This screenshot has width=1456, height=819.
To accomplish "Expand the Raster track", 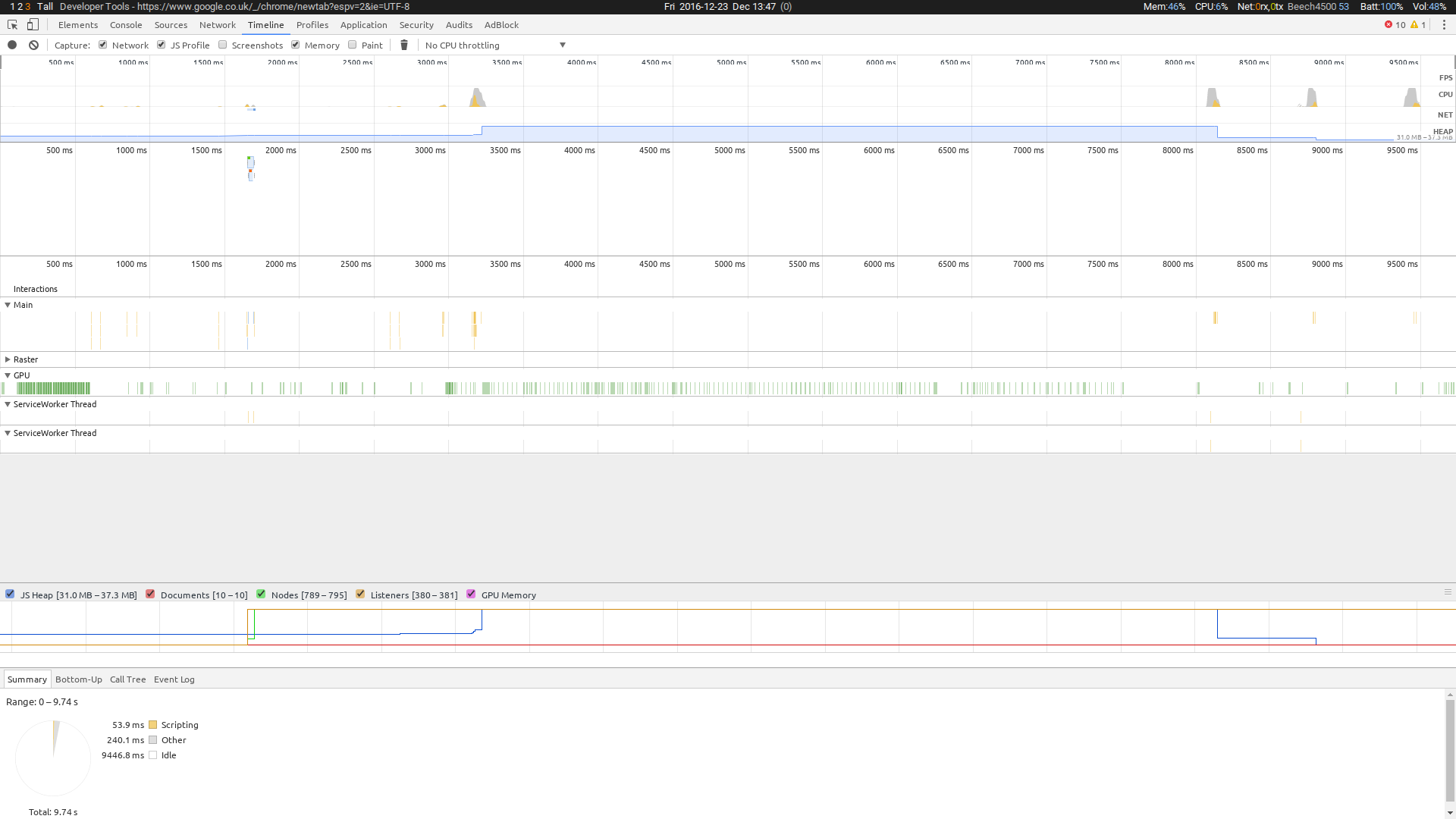I will (x=8, y=359).
